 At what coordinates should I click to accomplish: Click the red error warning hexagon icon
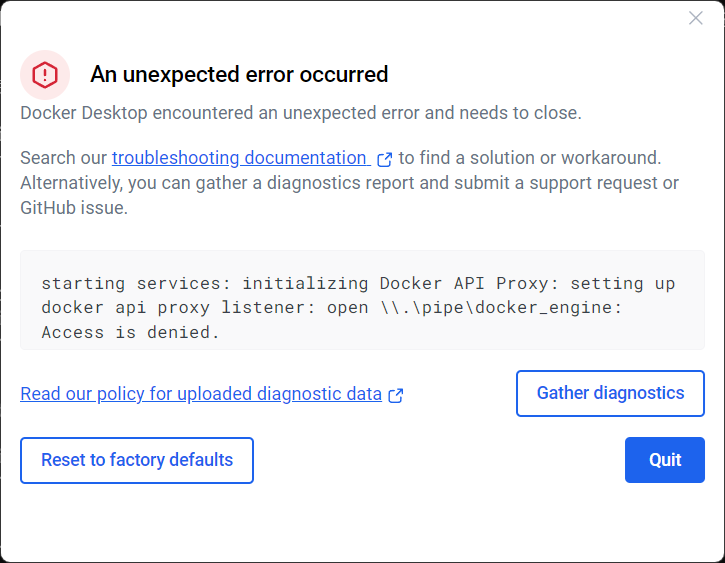pos(45,74)
